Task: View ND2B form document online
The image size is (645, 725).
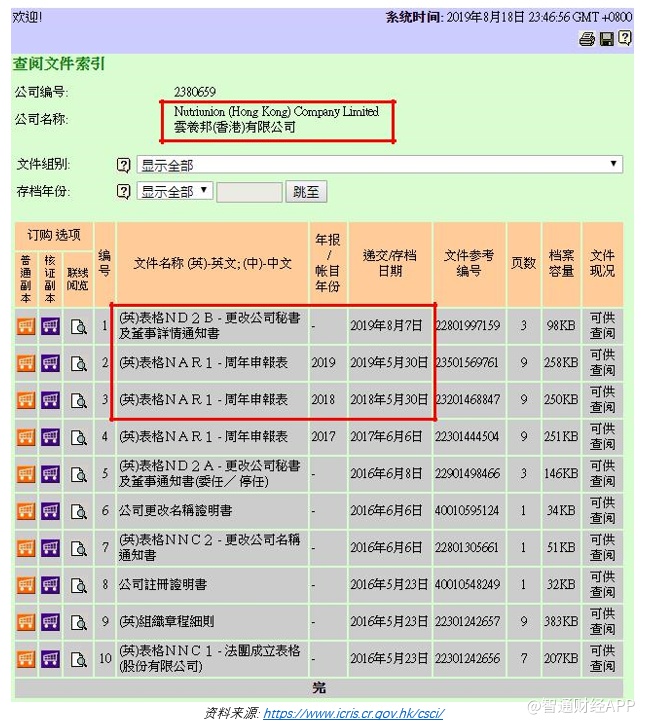Action: [x=79, y=326]
